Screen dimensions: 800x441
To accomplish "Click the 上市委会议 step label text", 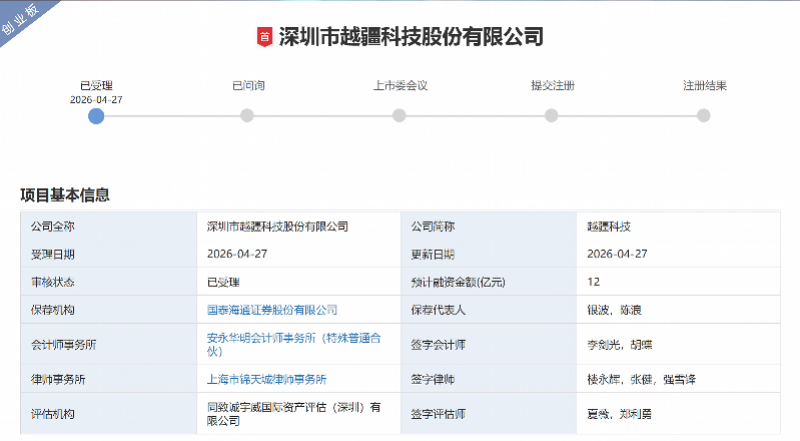I will [400, 85].
